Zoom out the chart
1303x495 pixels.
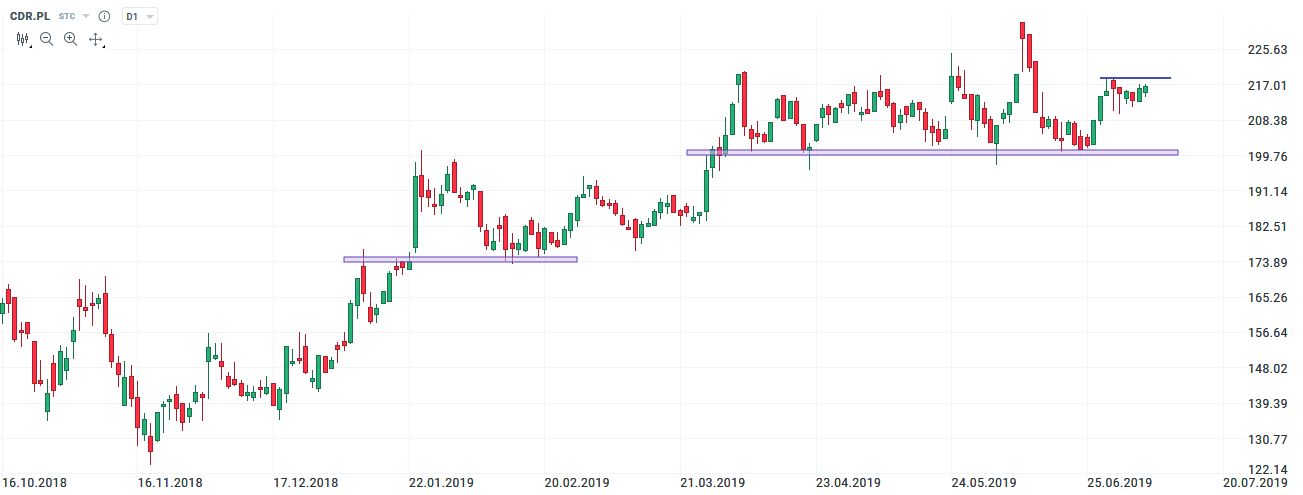tap(47, 39)
